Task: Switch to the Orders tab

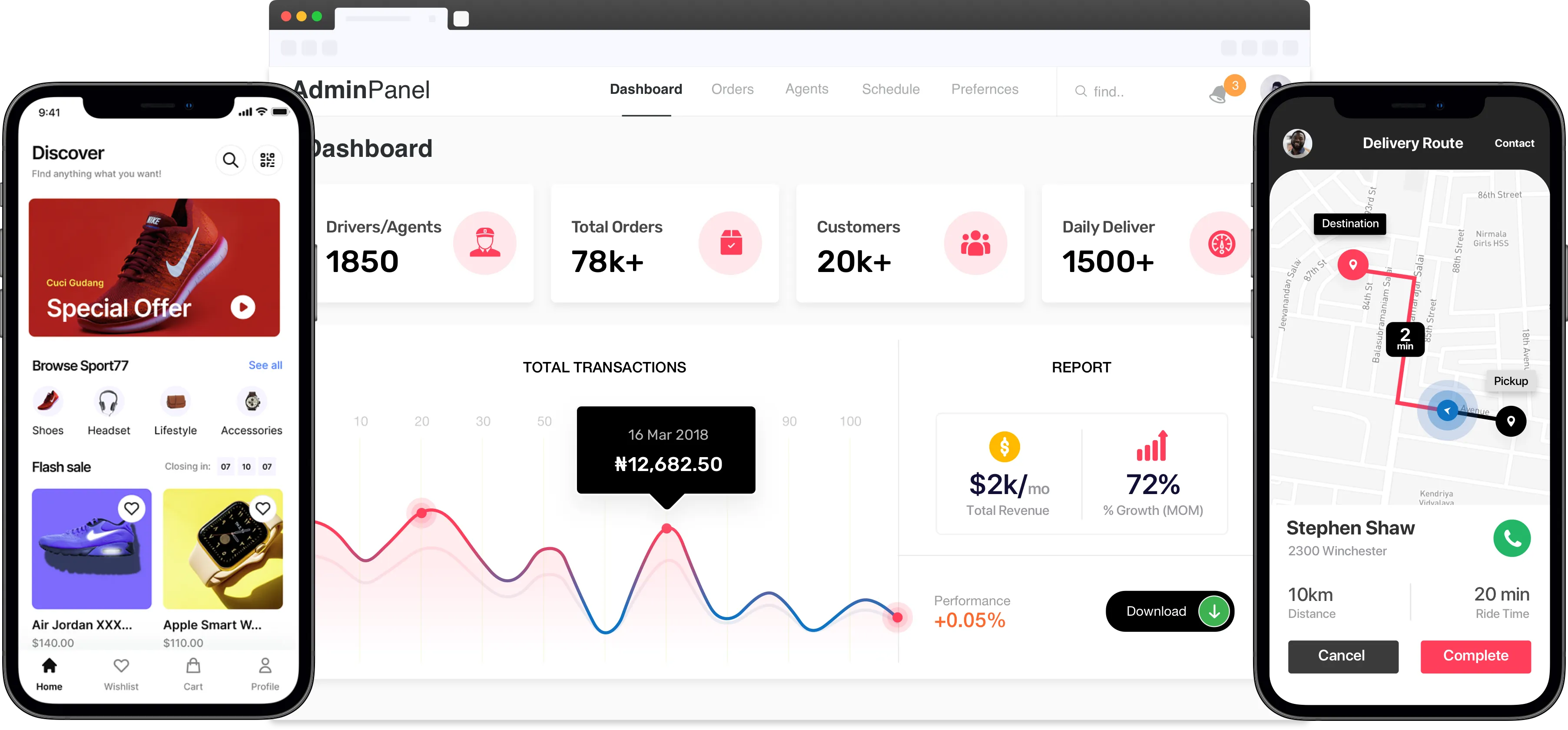Action: pyautogui.click(x=732, y=90)
